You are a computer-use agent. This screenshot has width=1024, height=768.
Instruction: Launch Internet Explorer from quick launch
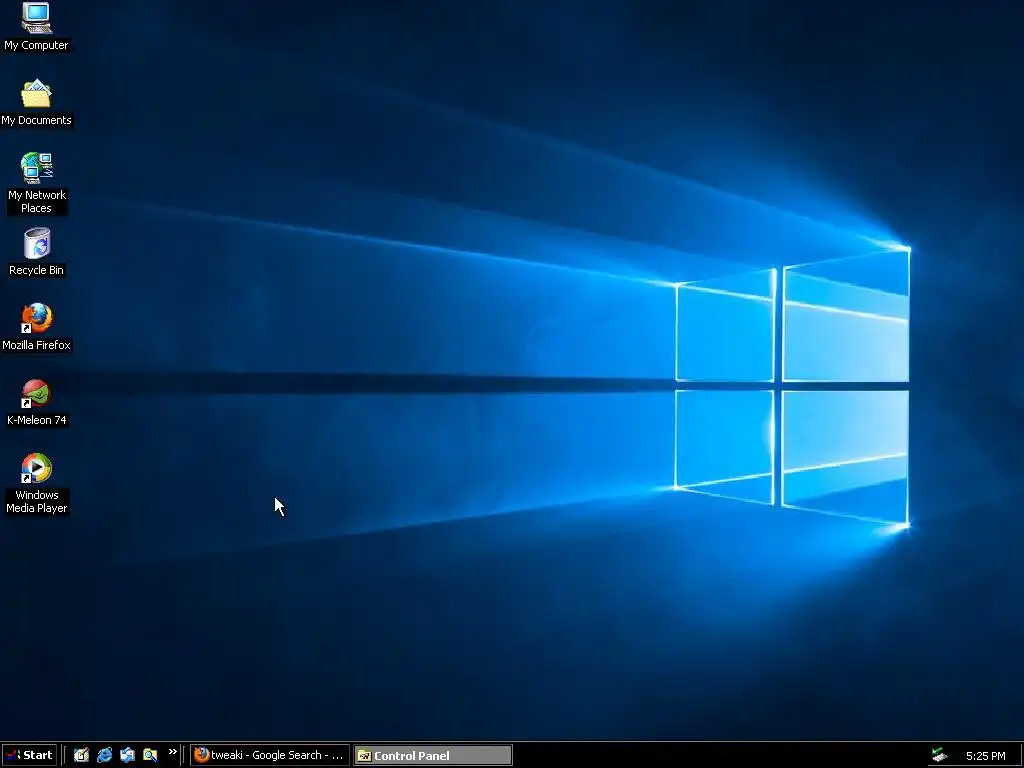[x=104, y=755]
